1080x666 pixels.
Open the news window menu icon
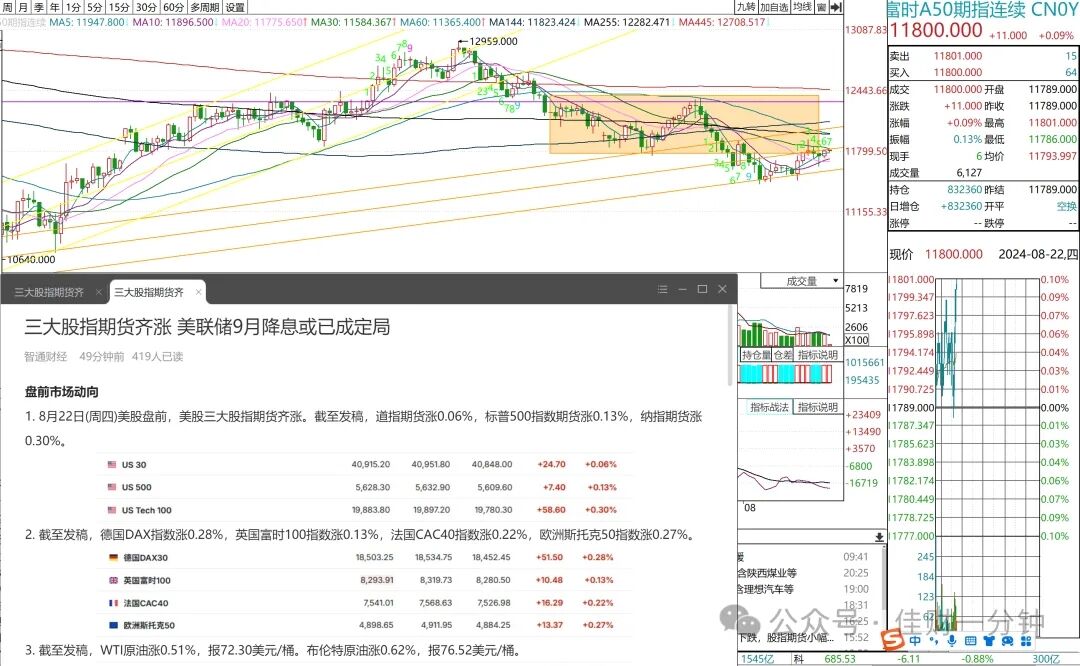pyautogui.click(x=663, y=289)
